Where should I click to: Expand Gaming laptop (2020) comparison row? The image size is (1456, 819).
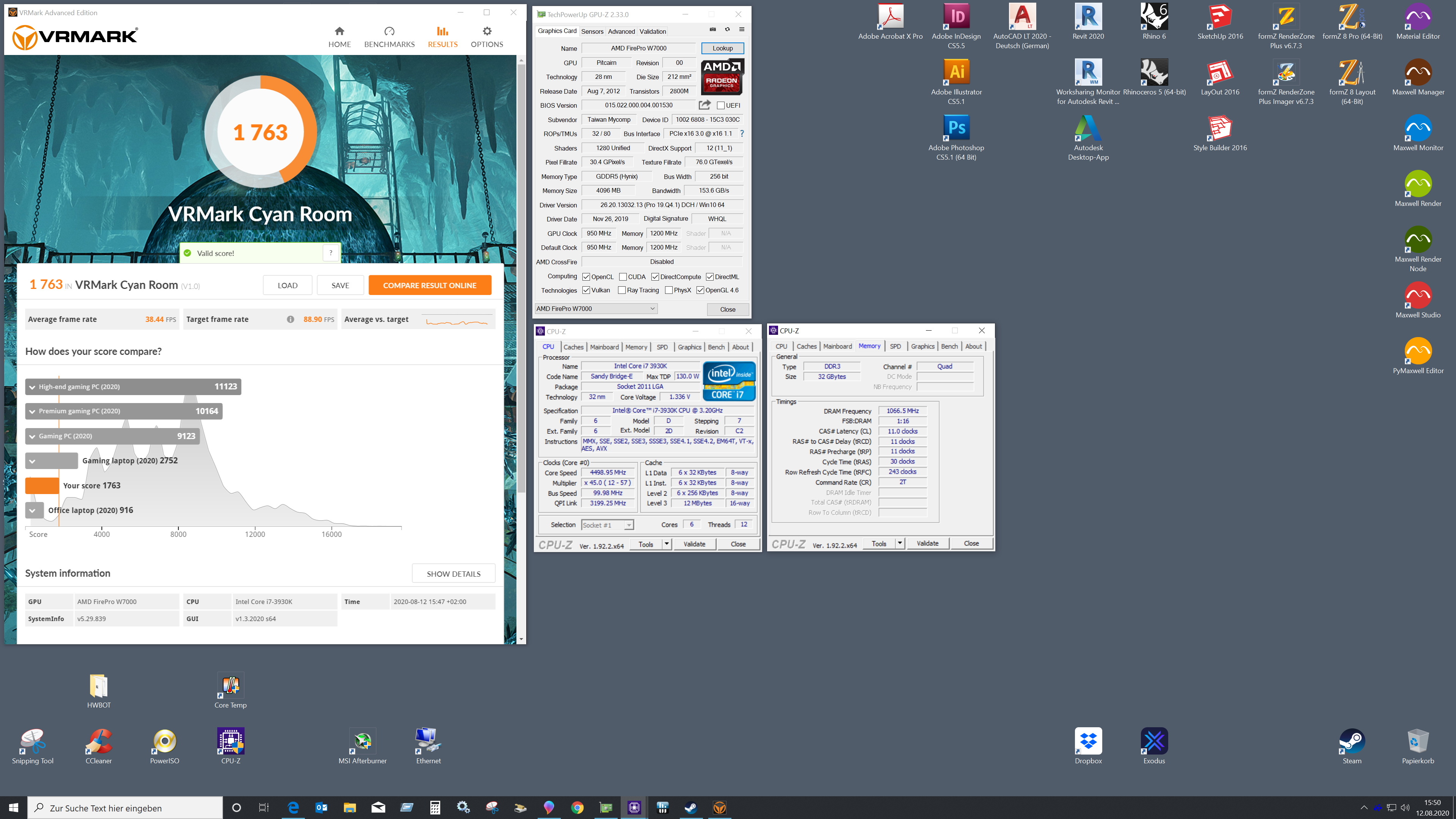coord(33,461)
